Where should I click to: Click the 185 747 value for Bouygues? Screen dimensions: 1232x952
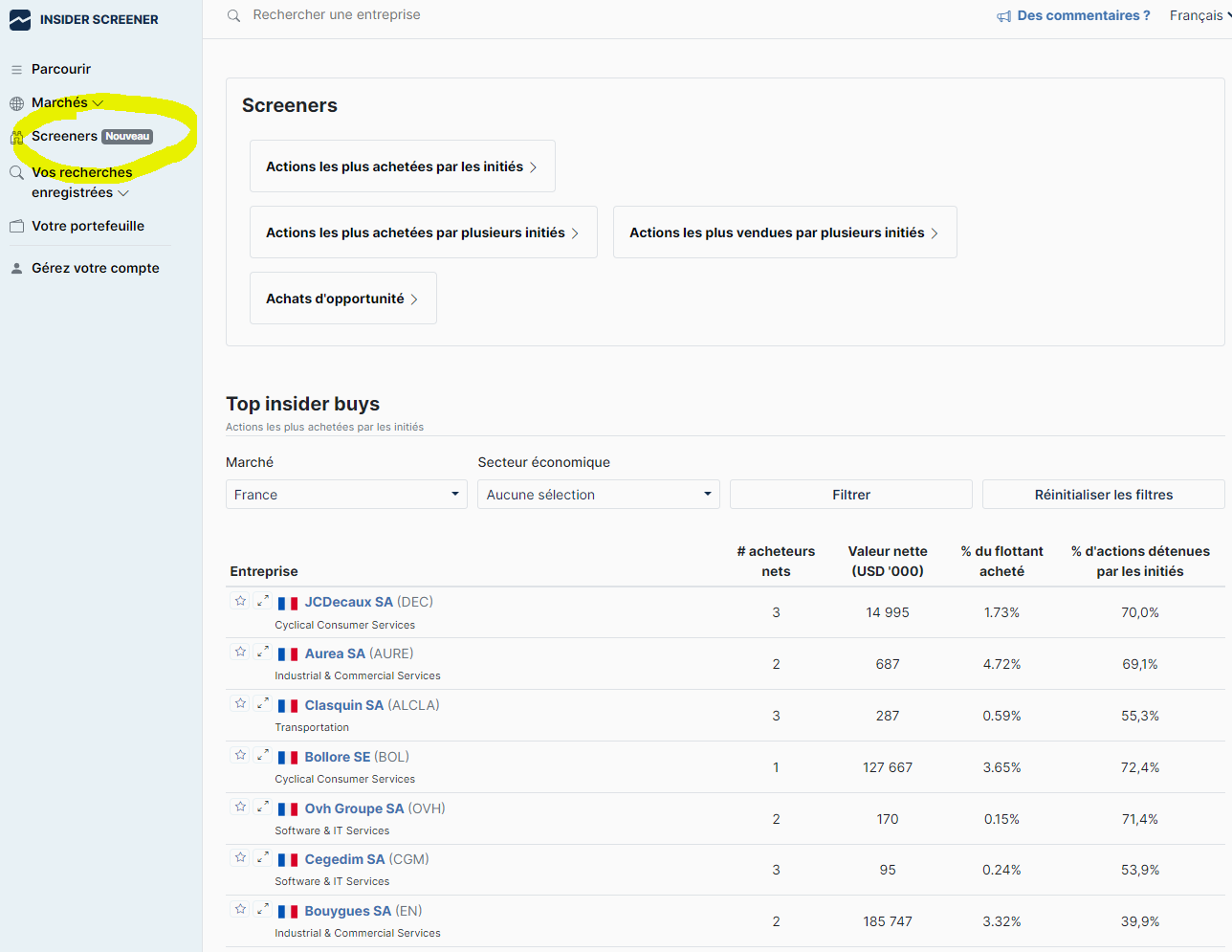(888, 921)
